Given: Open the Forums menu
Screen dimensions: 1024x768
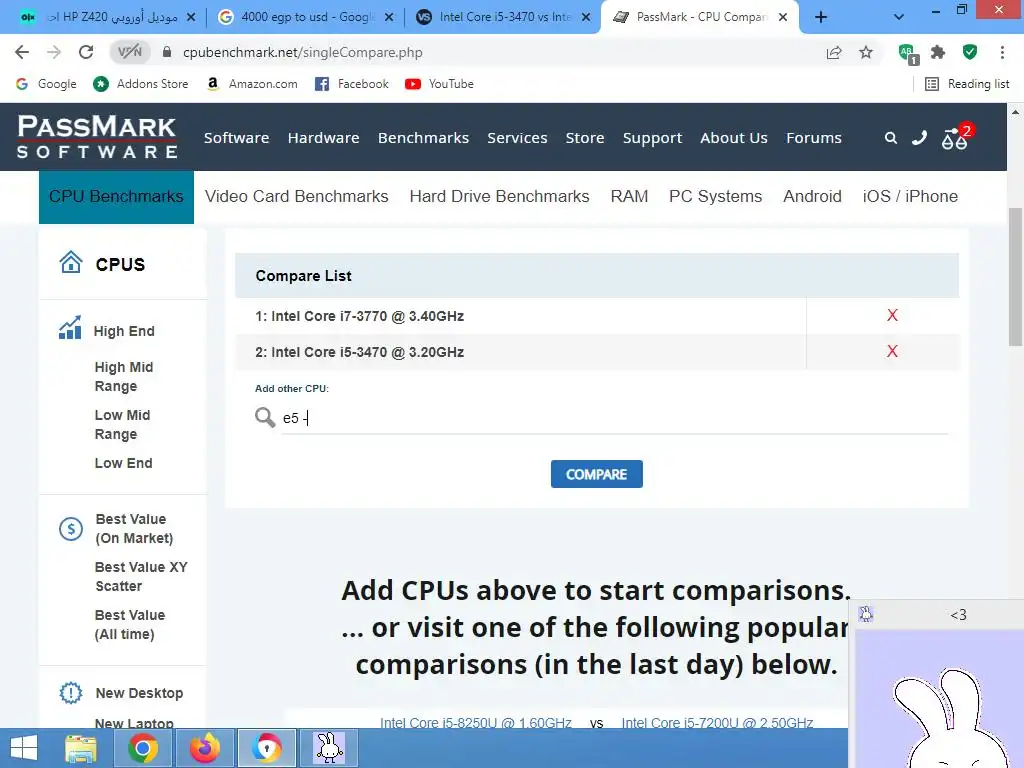Looking at the screenshot, I should coord(814,138).
